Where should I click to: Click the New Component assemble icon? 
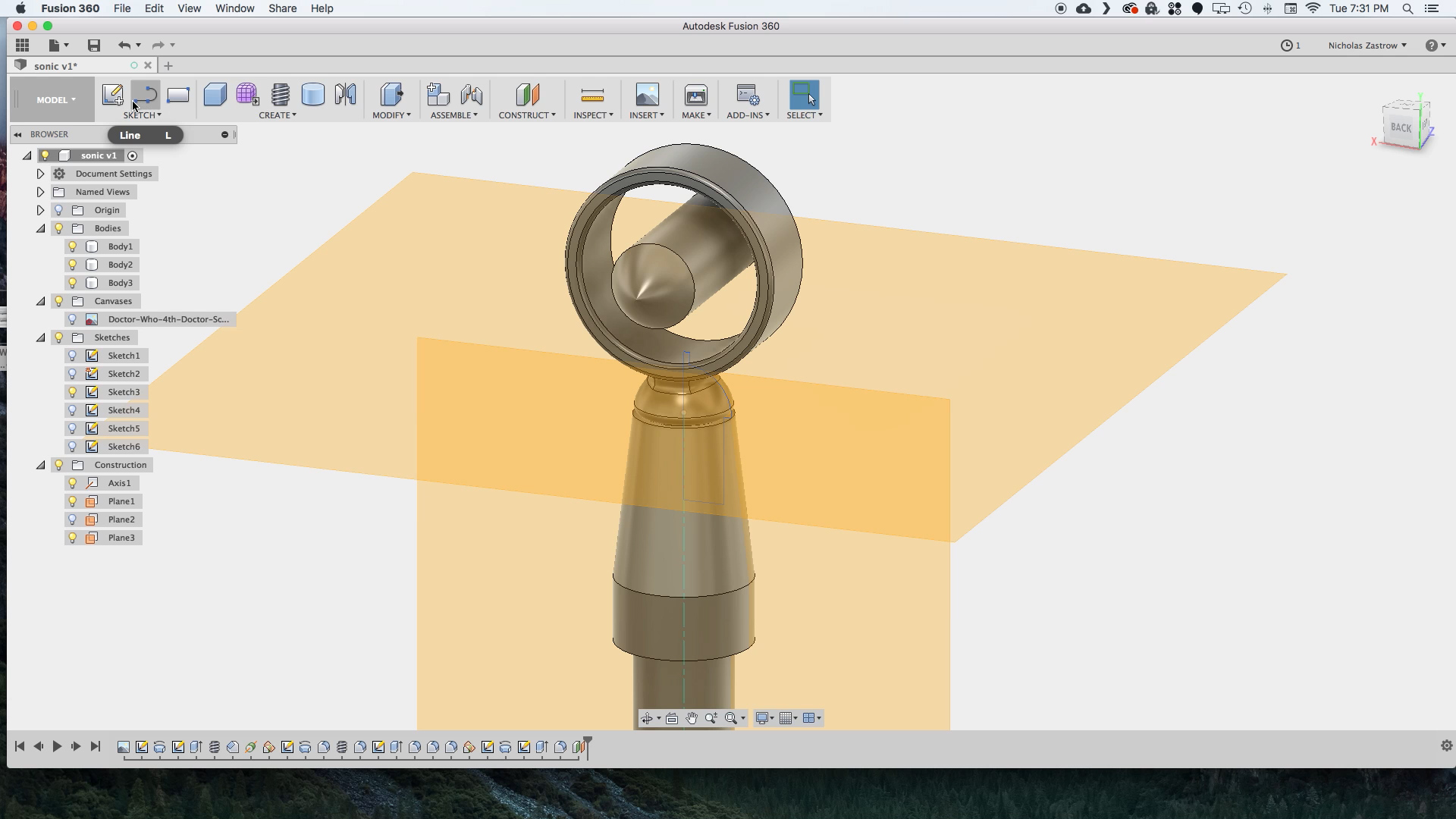tap(438, 95)
